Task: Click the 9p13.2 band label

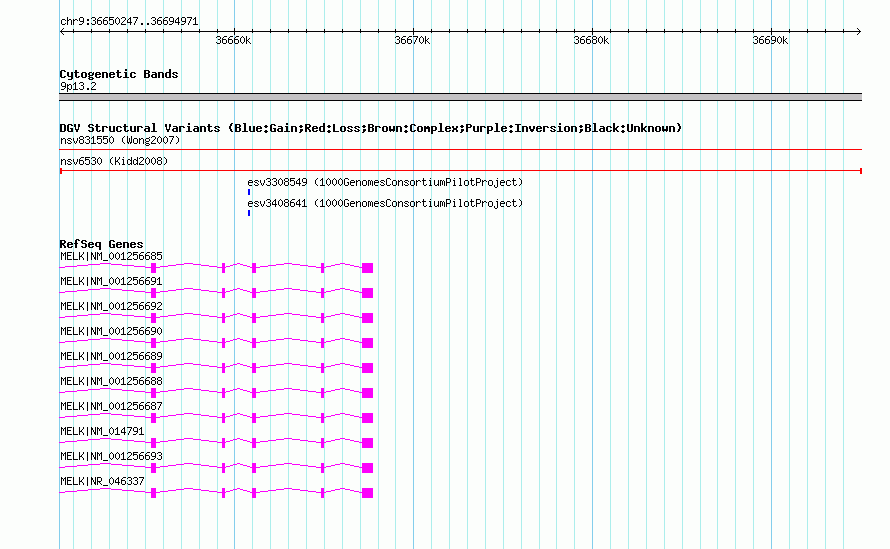Action: [78, 86]
